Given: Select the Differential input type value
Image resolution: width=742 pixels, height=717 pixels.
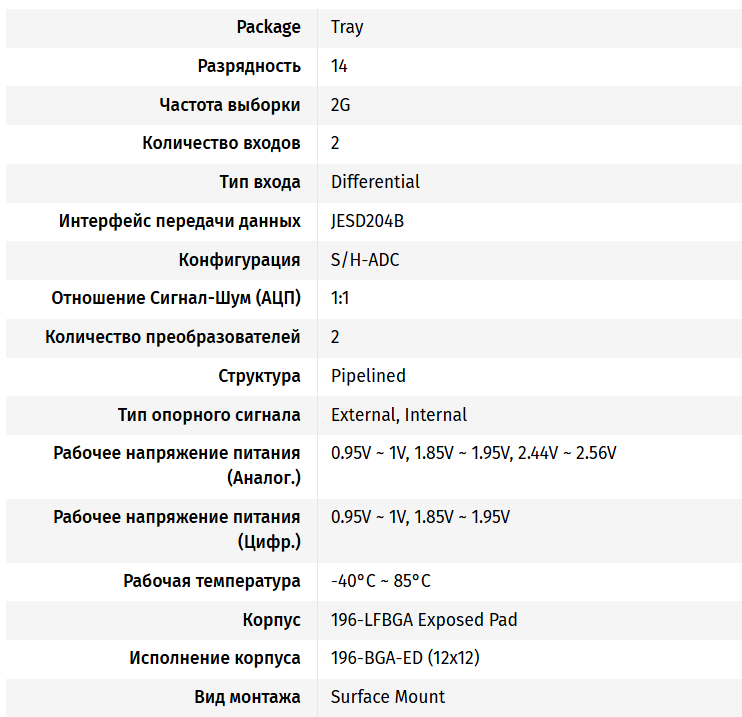Looking at the screenshot, I should click(375, 182).
